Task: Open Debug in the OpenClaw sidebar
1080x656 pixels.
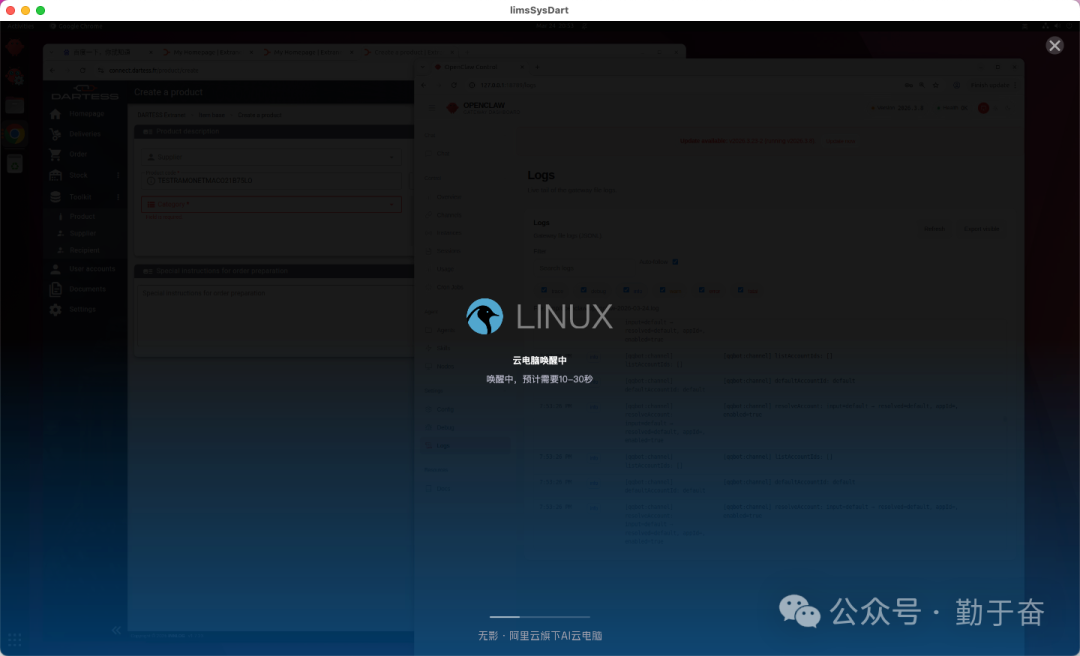Action: pos(445,427)
